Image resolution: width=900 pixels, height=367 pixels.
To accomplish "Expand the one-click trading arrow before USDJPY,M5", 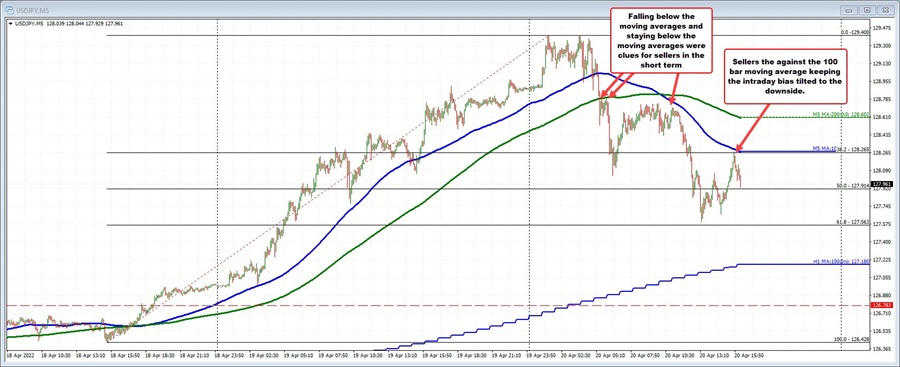I will click(x=10, y=23).
